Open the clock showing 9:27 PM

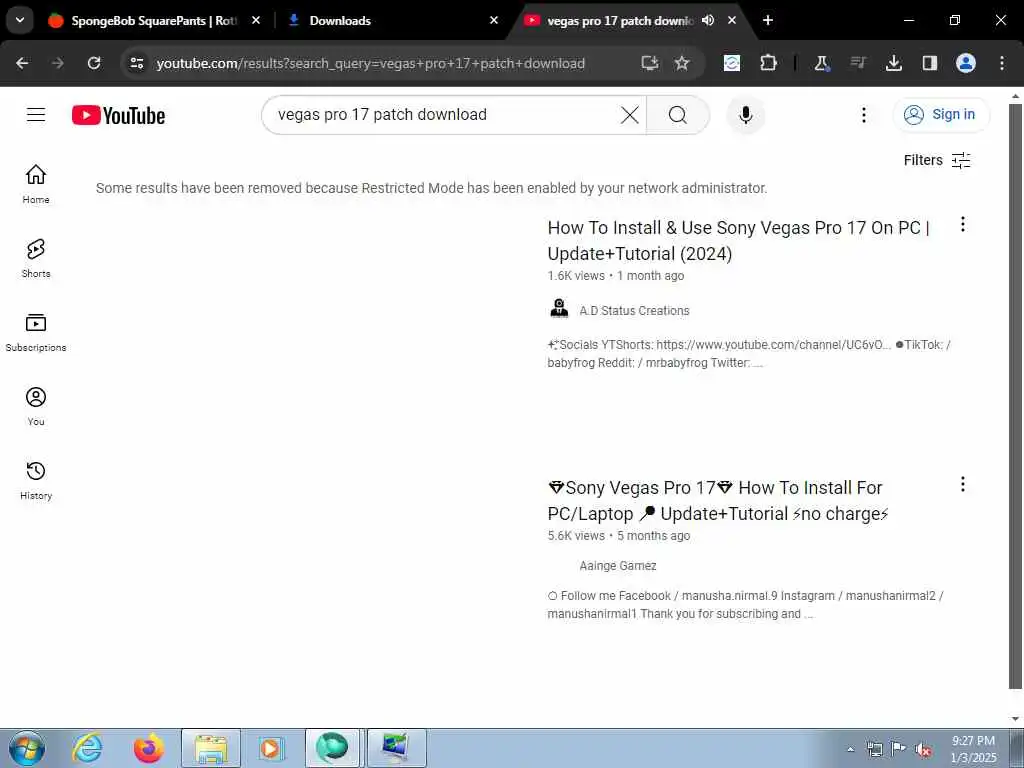pos(973,748)
